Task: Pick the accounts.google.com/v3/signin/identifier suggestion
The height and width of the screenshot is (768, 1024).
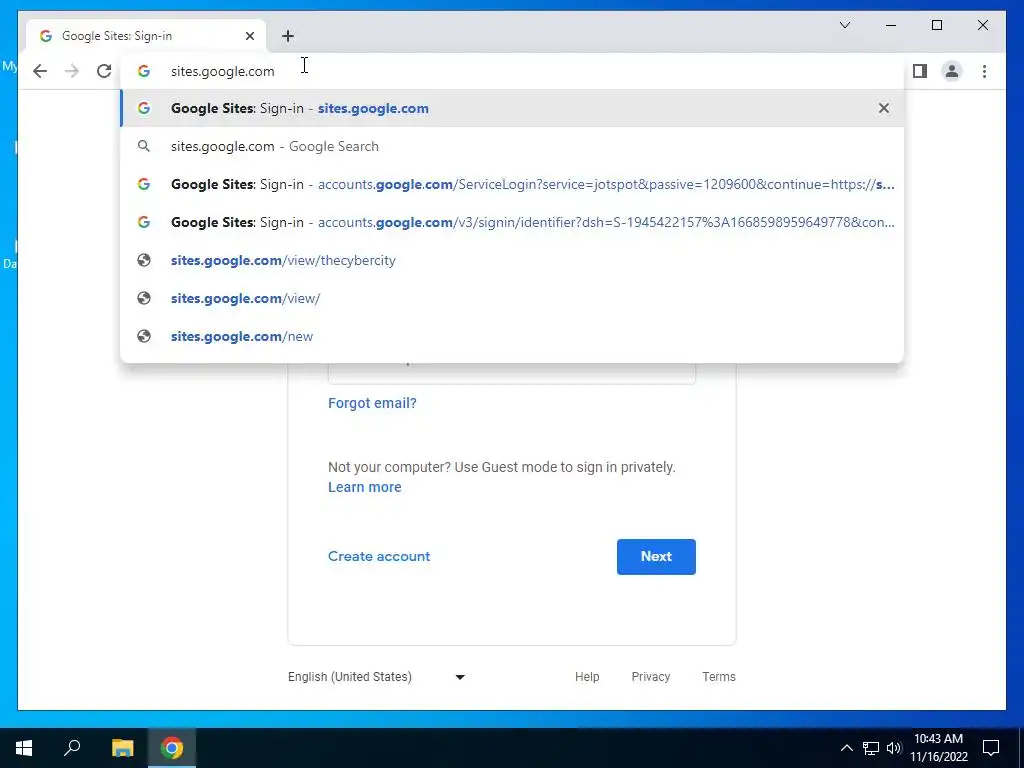Action: pyautogui.click(x=513, y=222)
